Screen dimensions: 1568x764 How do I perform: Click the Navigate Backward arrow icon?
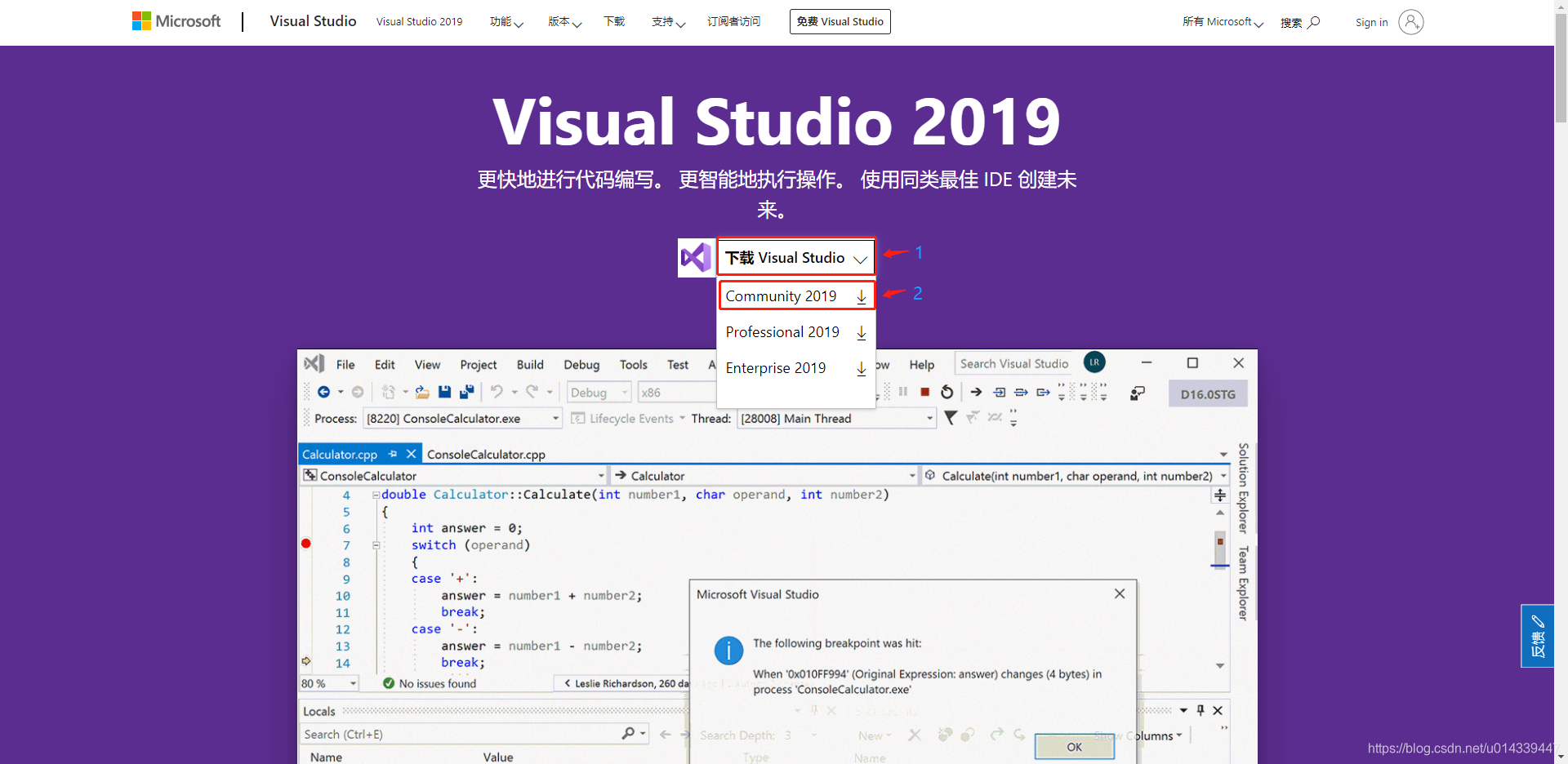(323, 393)
